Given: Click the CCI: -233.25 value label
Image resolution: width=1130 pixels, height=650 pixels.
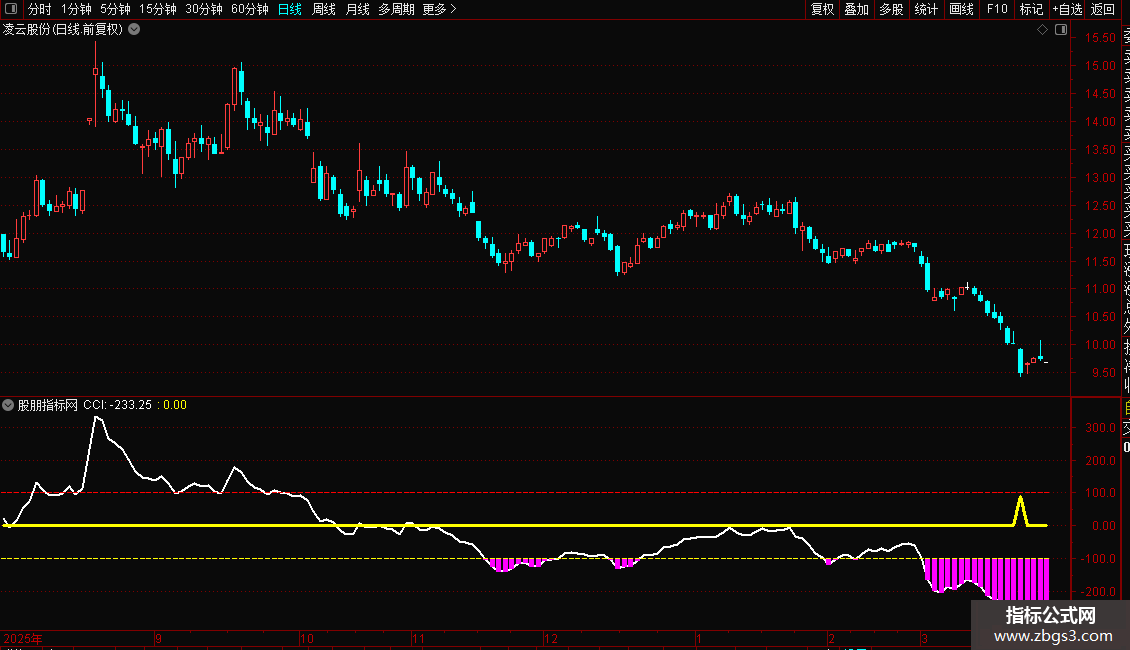Looking at the screenshot, I should (117, 405).
